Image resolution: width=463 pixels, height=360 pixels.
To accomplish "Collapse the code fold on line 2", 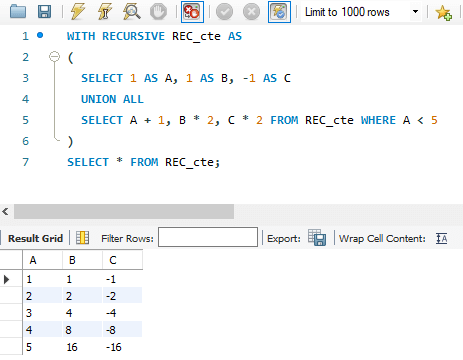I will (54, 57).
